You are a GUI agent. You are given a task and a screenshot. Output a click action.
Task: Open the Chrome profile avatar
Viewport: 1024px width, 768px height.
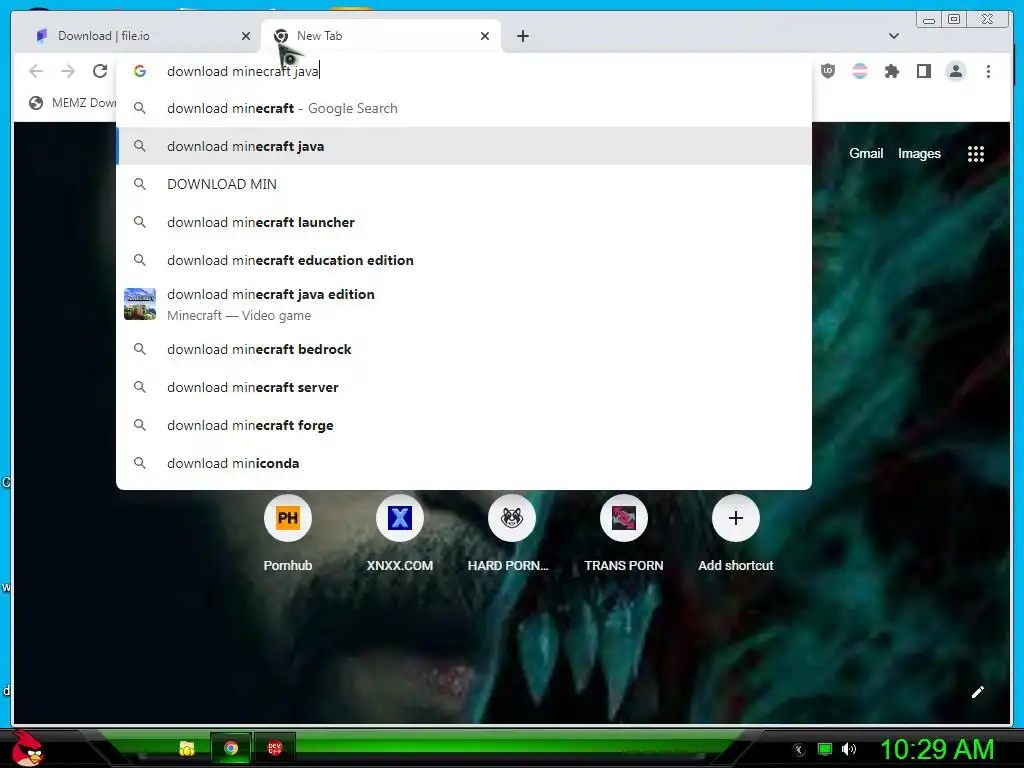point(955,71)
